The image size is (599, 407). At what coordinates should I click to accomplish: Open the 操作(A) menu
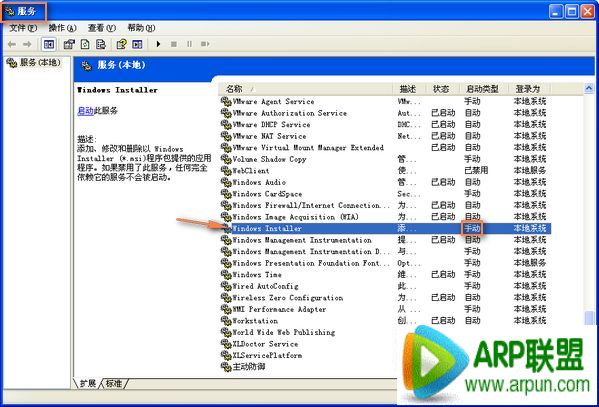(x=63, y=28)
